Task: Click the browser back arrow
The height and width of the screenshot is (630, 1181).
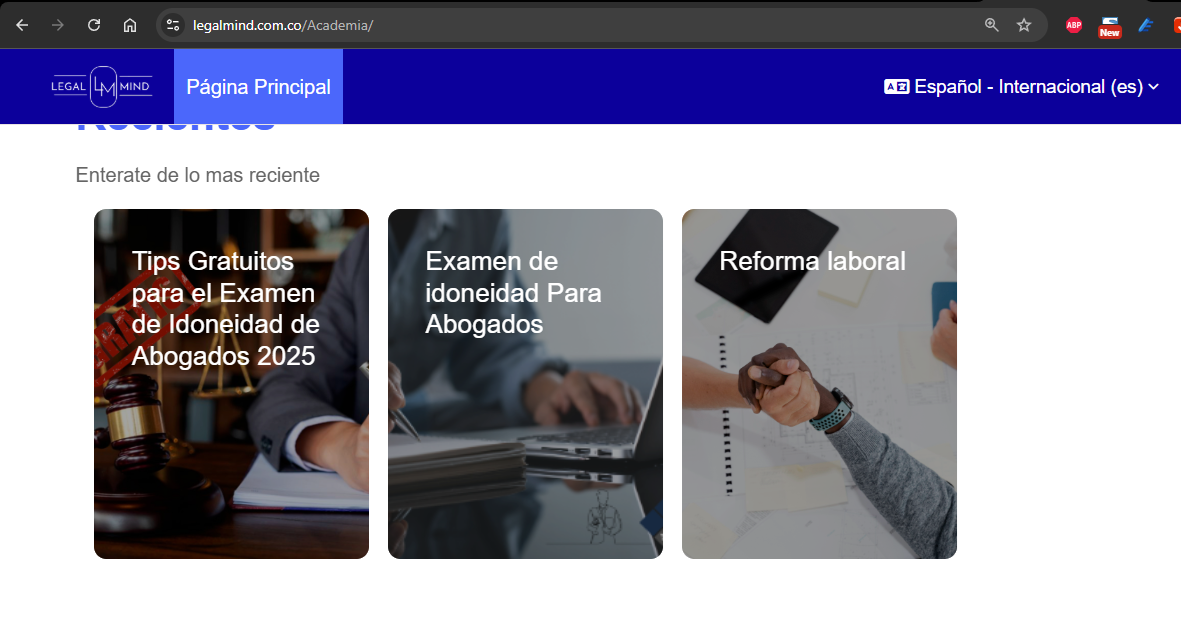Action: pyautogui.click(x=22, y=25)
